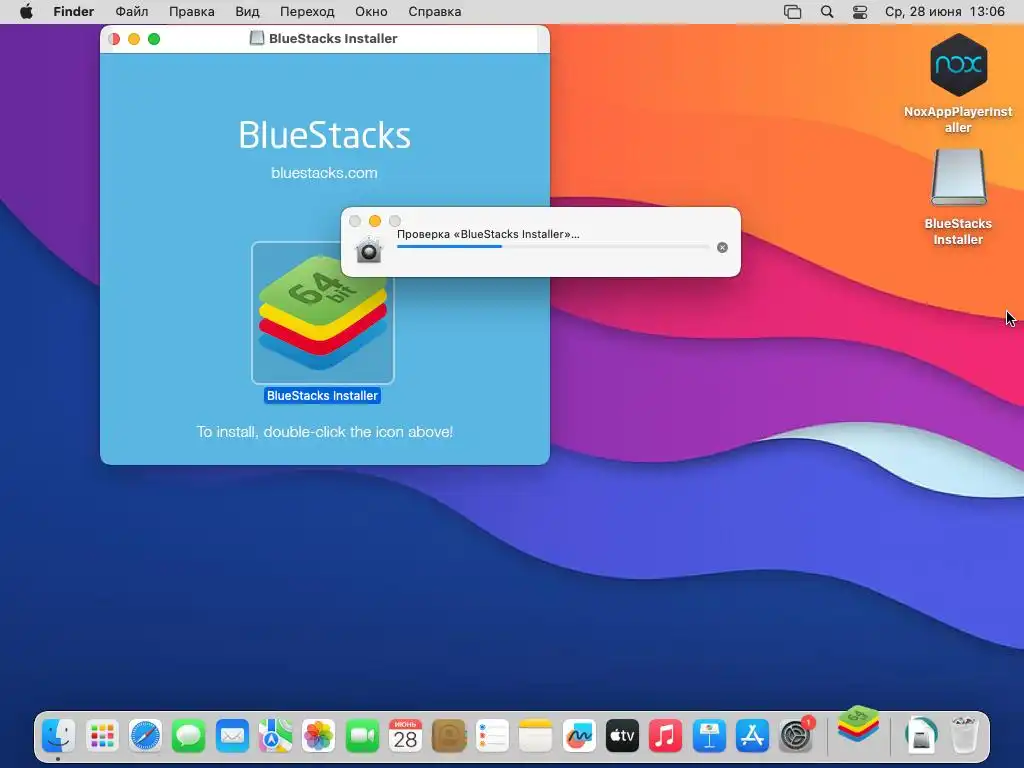Open Messages app in the Dock
Viewport: 1024px width, 768px height.
pyautogui.click(x=189, y=737)
